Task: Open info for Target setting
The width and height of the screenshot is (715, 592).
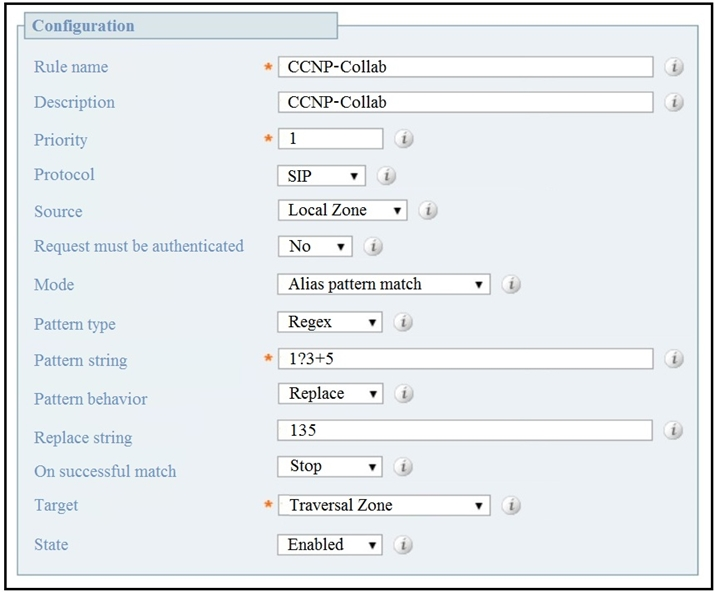Action: click(510, 505)
